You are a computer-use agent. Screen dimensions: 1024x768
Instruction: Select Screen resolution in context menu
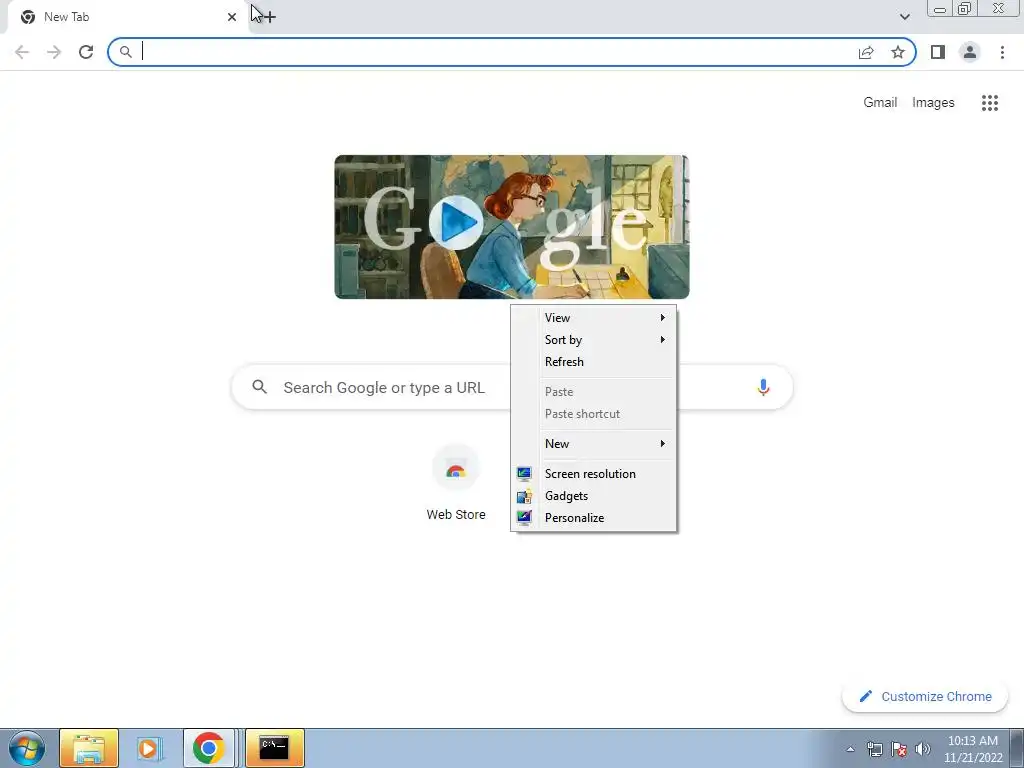pyautogui.click(x=593, y=474)
